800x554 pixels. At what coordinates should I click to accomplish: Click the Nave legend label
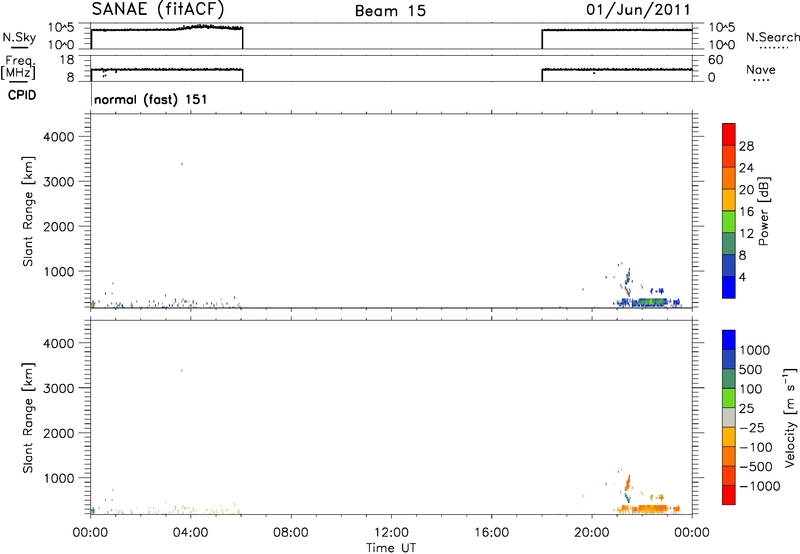click(x=761, y=69)
